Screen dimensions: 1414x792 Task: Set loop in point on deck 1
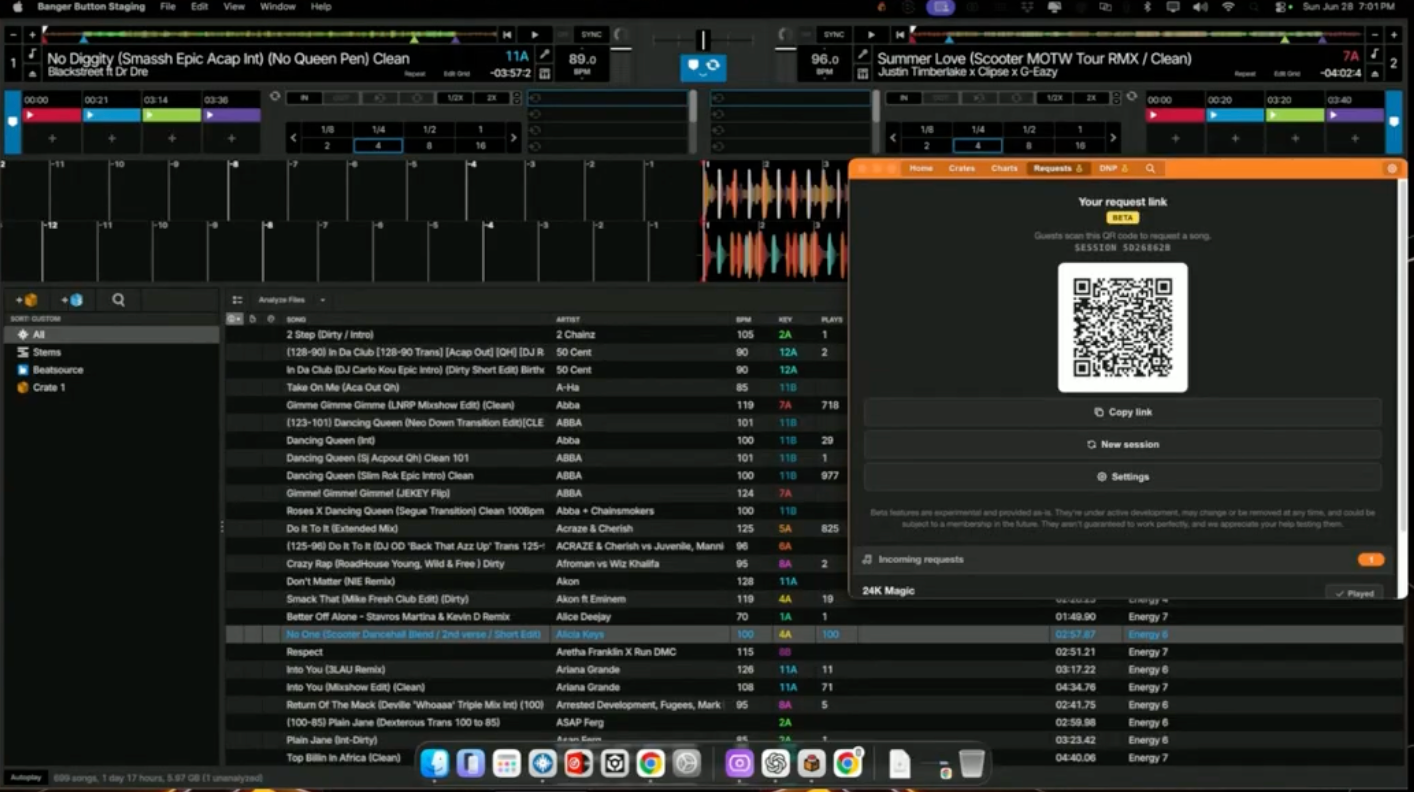coord(302,98)
